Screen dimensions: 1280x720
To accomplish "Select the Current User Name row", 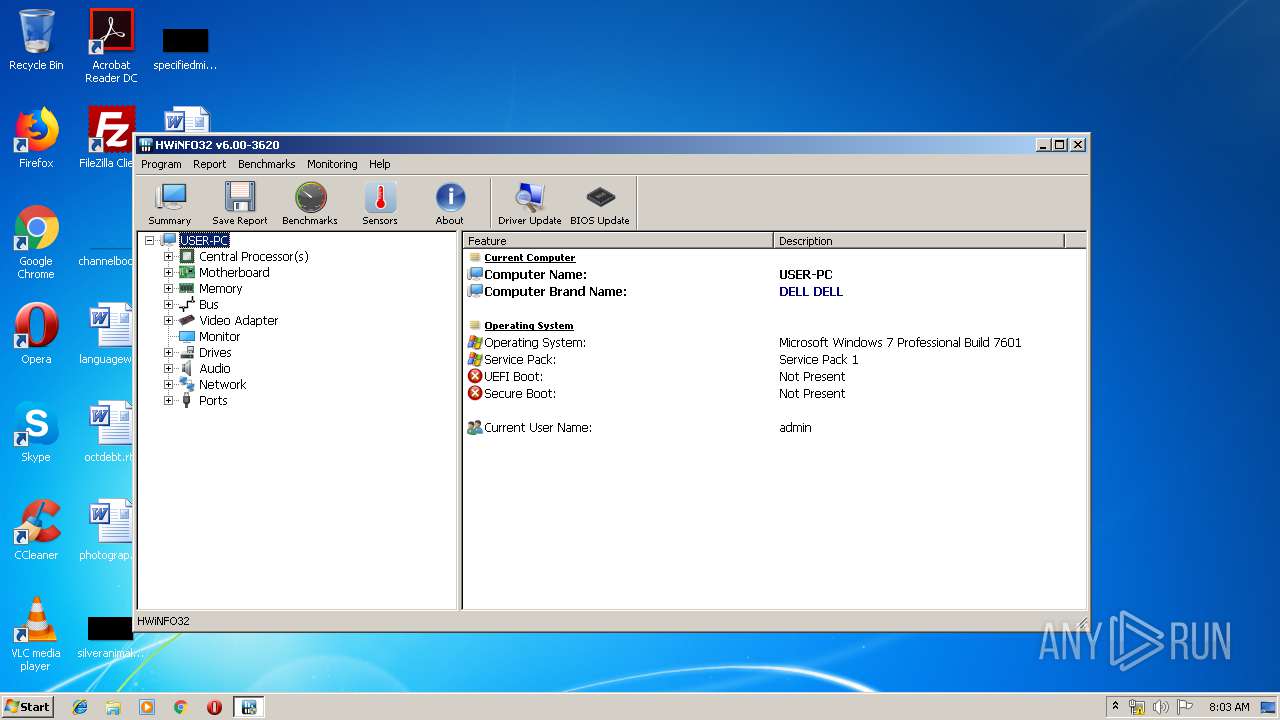I will tap(775, 427).
